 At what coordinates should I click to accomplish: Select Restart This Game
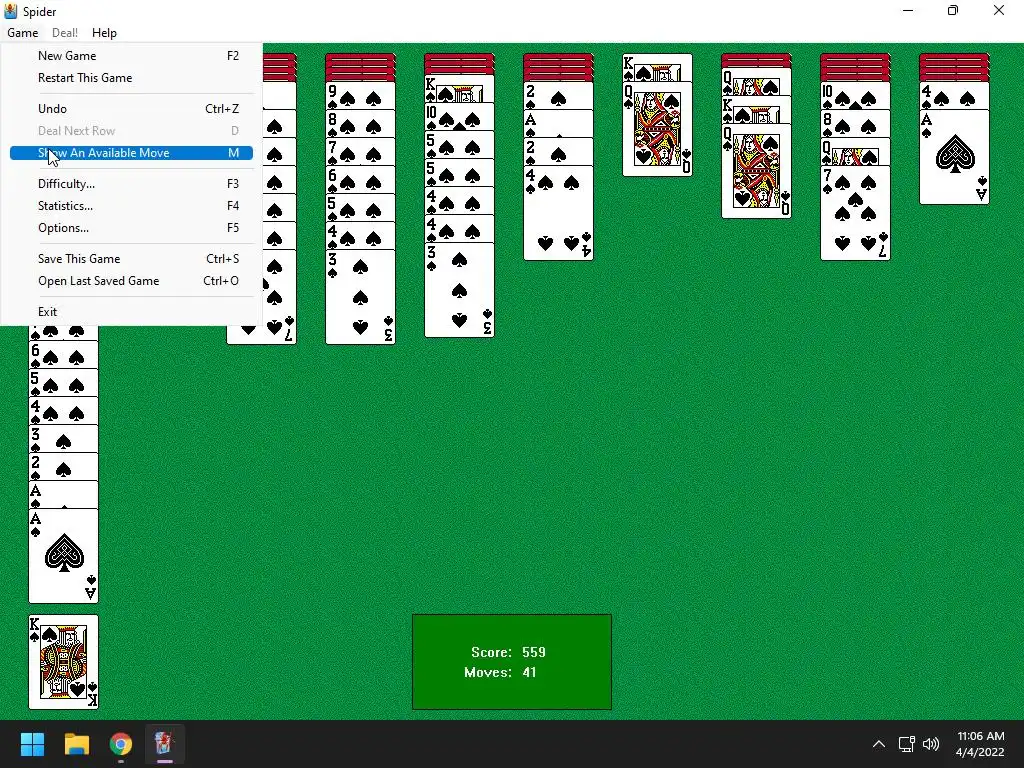pos(131,78)
